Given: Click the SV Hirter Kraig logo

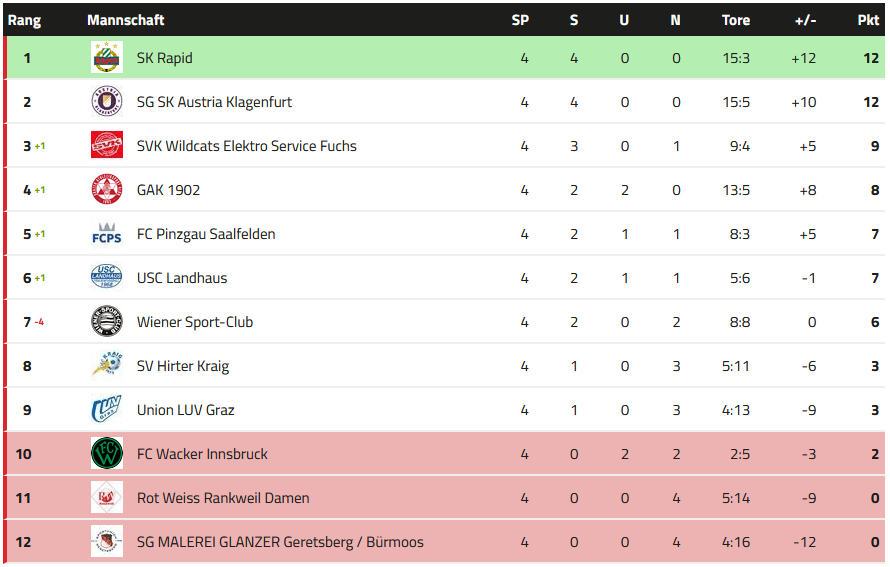Looking at the screenshot, I should pos(107,366).
